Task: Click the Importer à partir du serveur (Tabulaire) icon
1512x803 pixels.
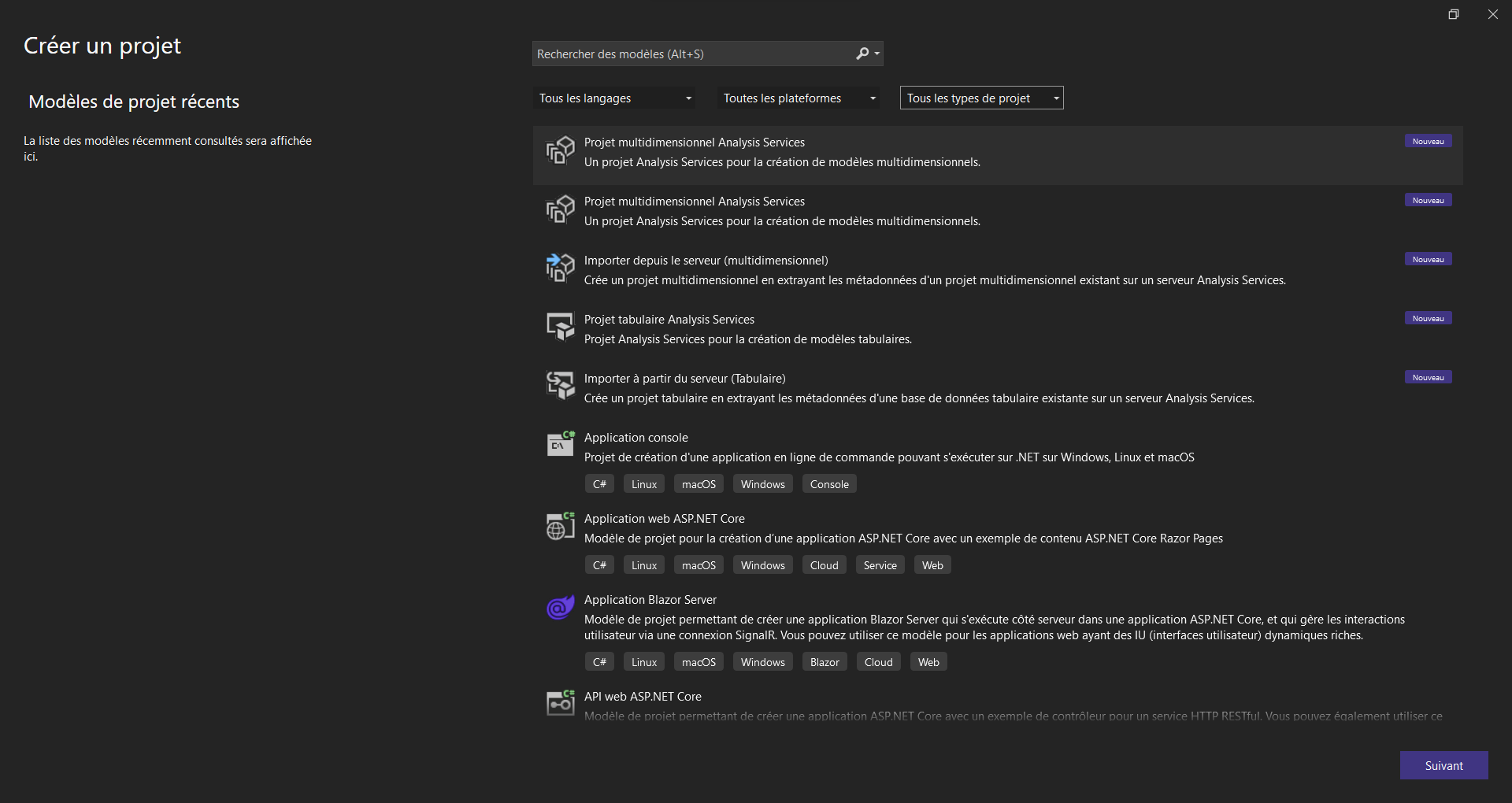Action: (x=561, y=386)
